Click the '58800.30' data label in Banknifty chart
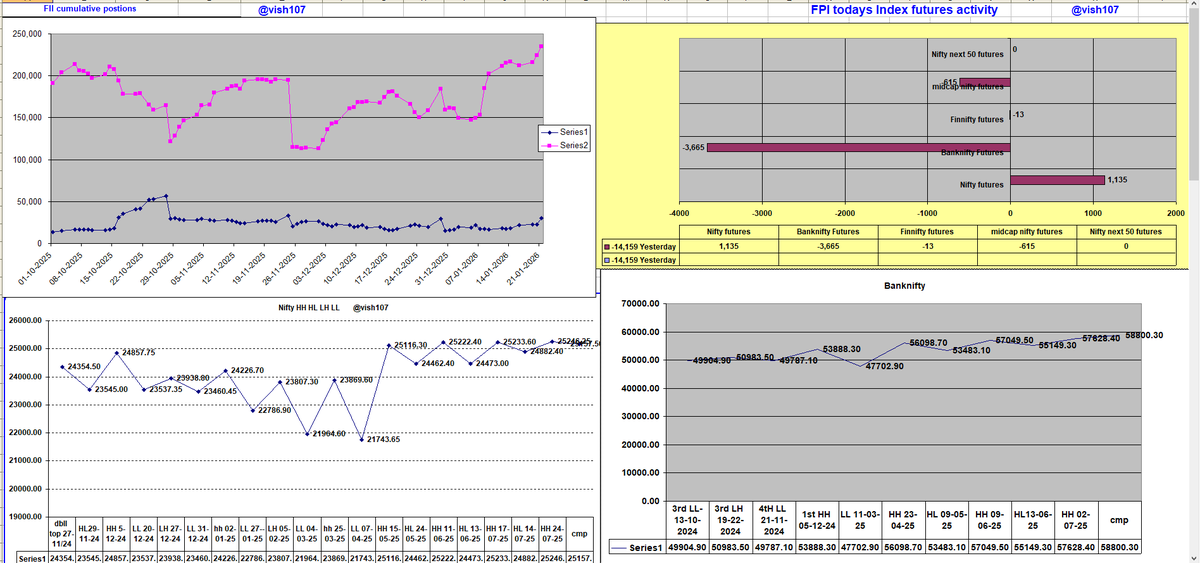Viewport: 1200px width, 563px height. (x=1144, y=335)
